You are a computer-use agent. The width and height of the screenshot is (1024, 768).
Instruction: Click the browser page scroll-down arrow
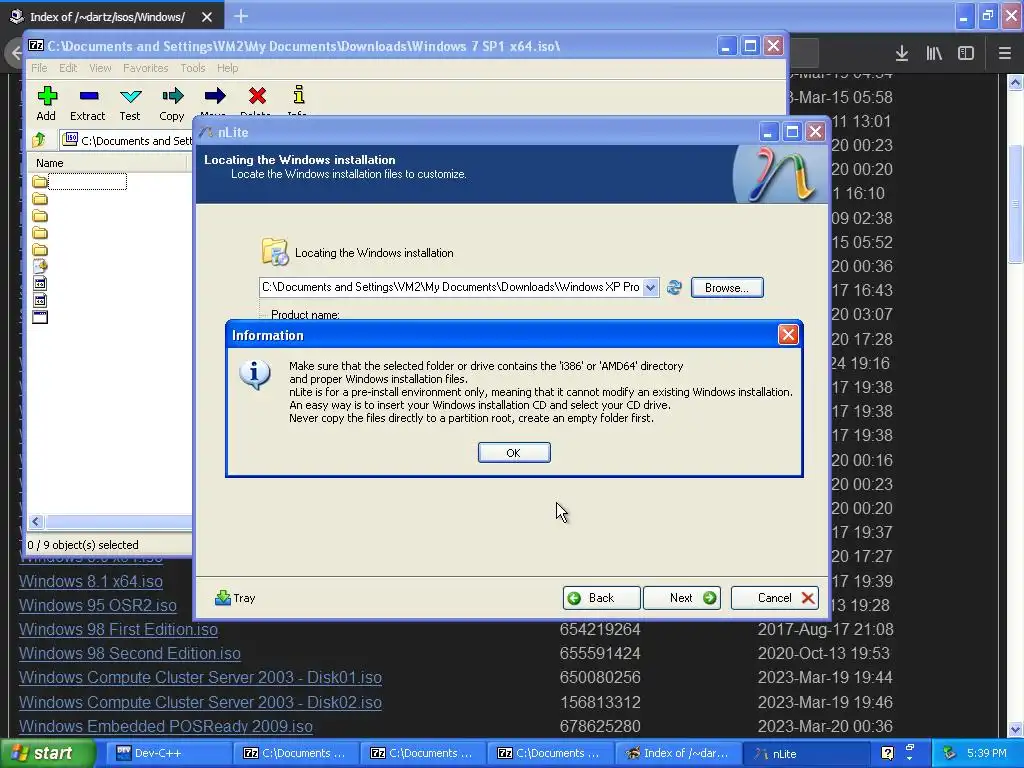point(1015,729)
